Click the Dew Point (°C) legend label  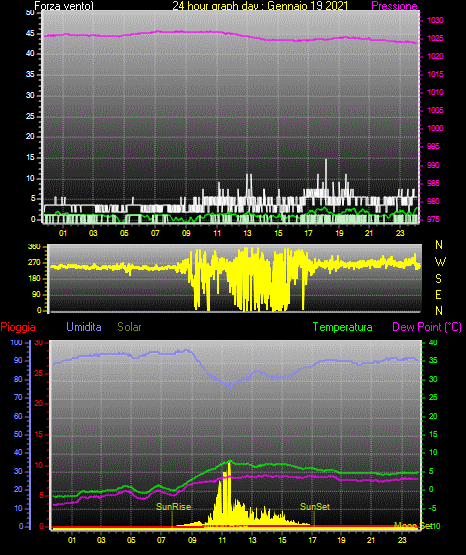[427, 327]
